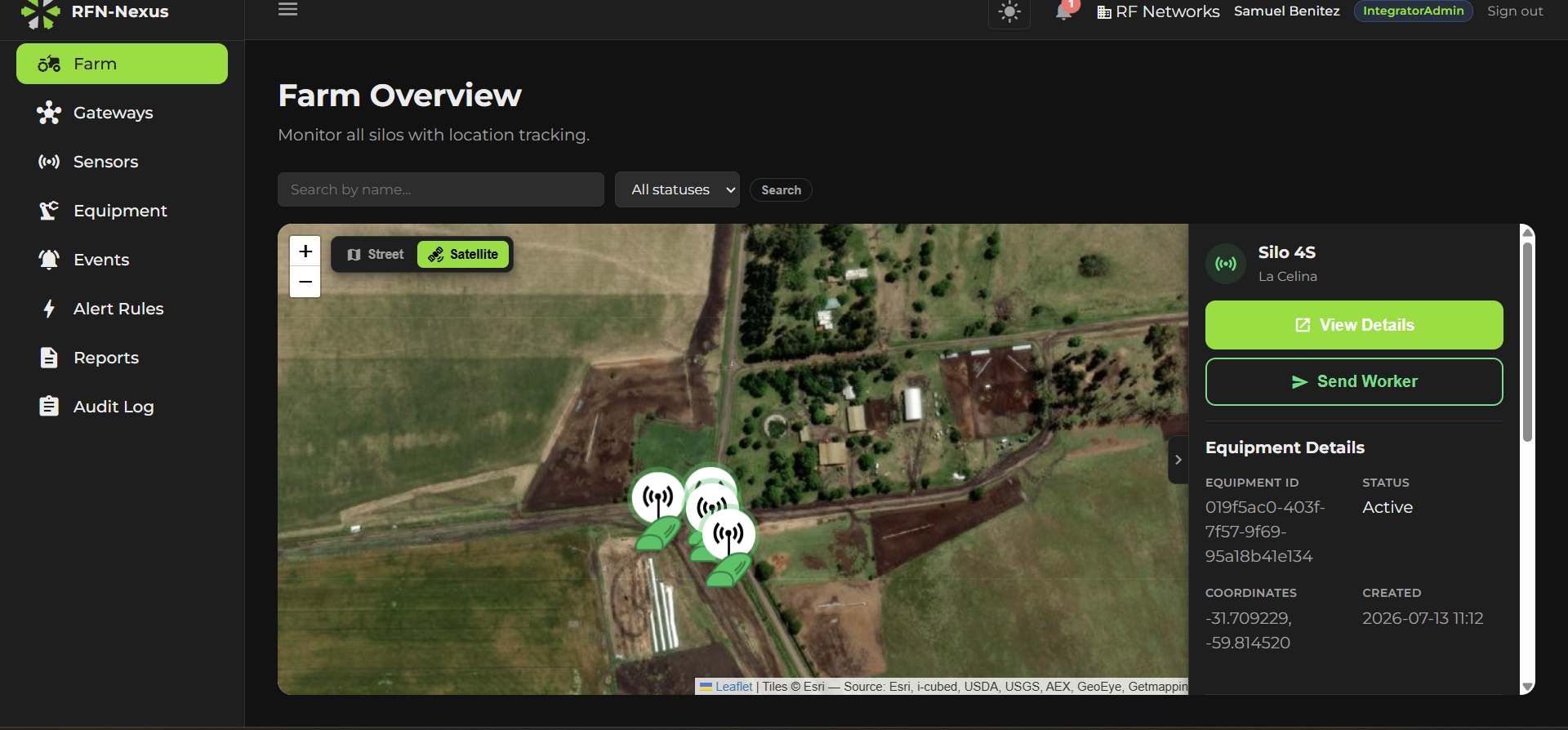Open notifications bell

[1064, 11]
